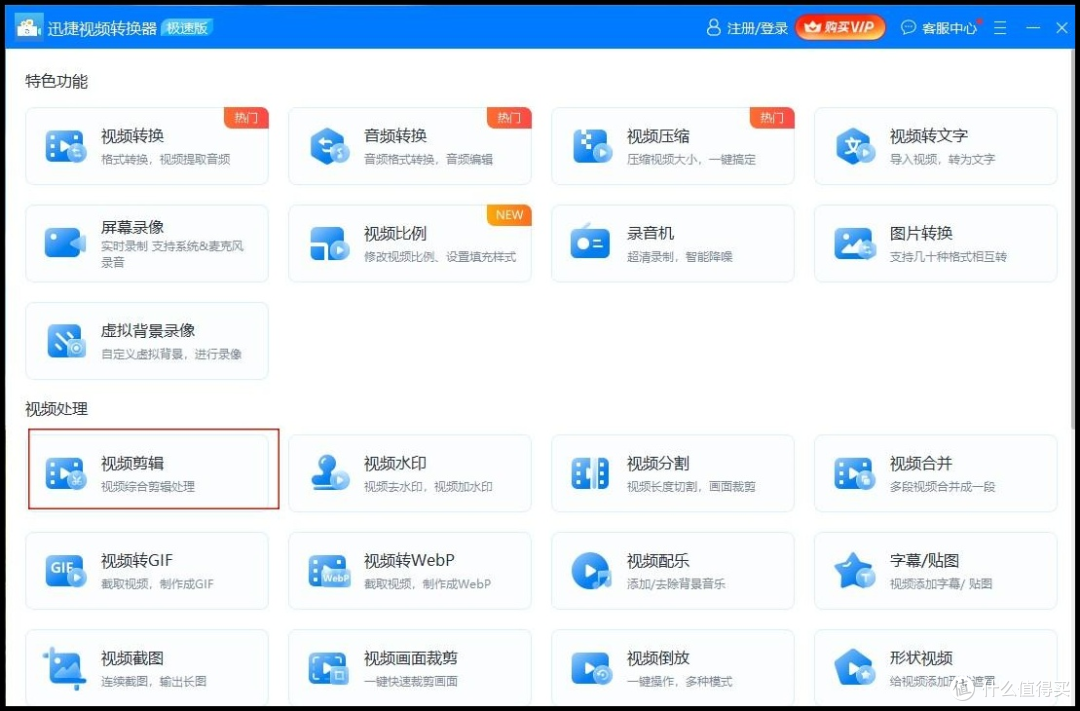
Task: Click the 视频剪辑 scissors film icon
Action: point(65,473)
